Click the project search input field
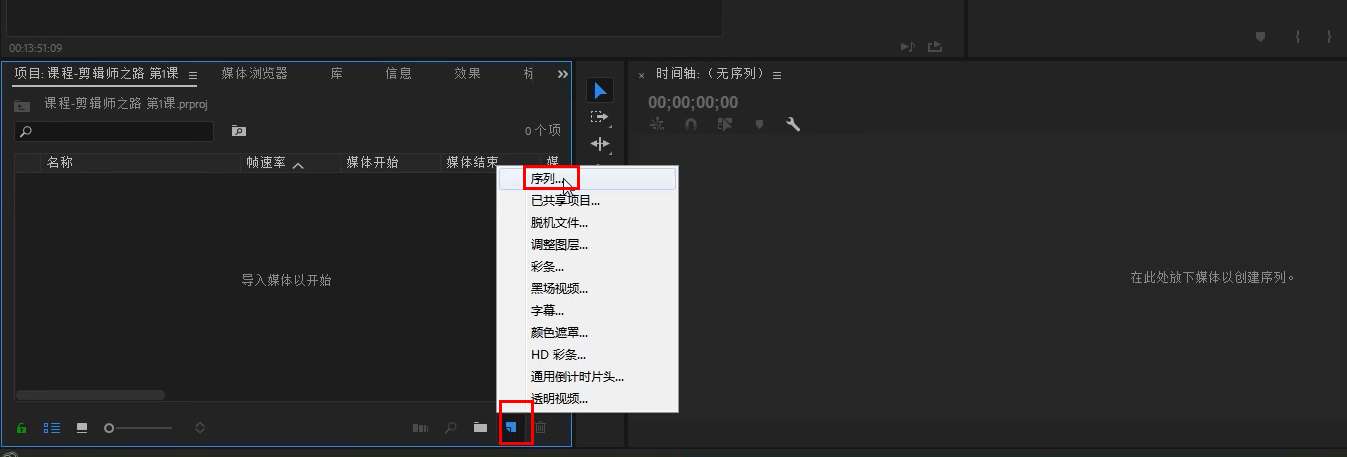Viewport: 1347px width, 457px height. [114, 131]
